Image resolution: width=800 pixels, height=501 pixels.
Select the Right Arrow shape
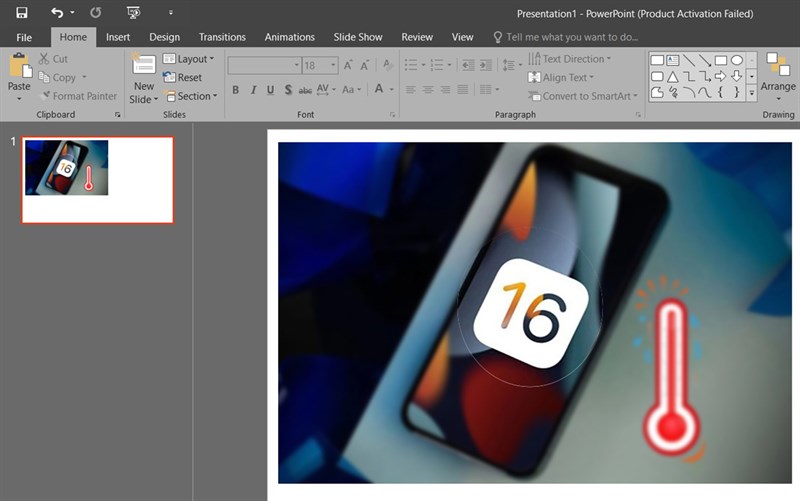pos(720,77)
